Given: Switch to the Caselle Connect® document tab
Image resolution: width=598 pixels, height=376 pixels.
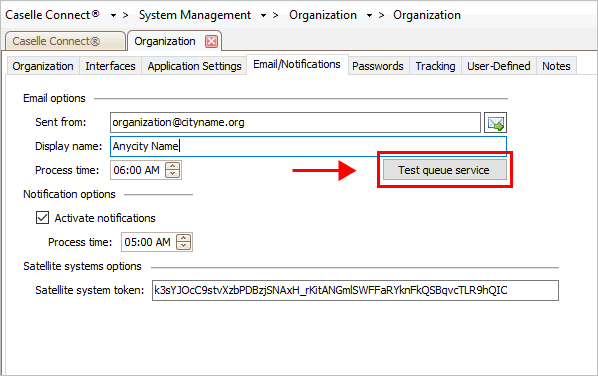Looking at the screenshot, I should pos(65,41).
